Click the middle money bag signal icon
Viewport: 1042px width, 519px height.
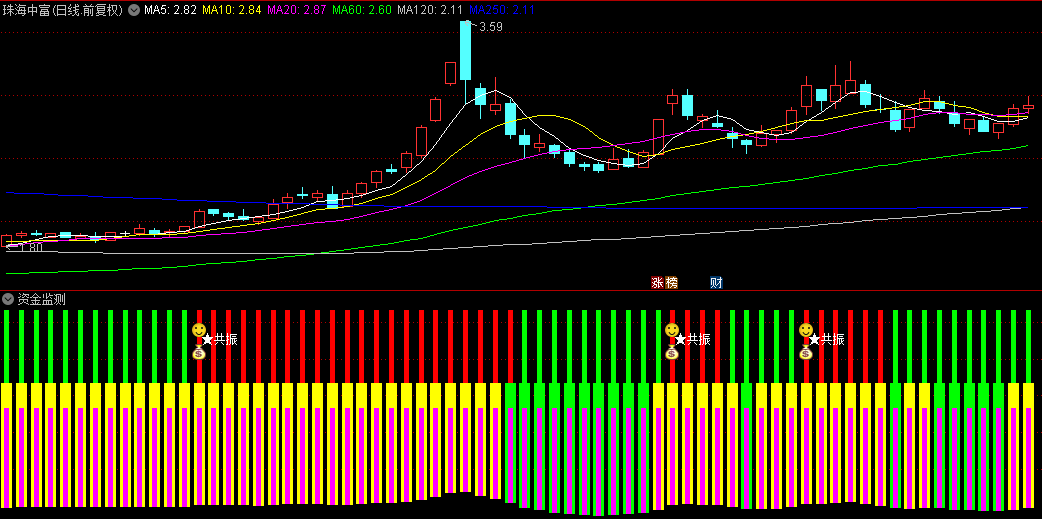(x=672, y=352)
